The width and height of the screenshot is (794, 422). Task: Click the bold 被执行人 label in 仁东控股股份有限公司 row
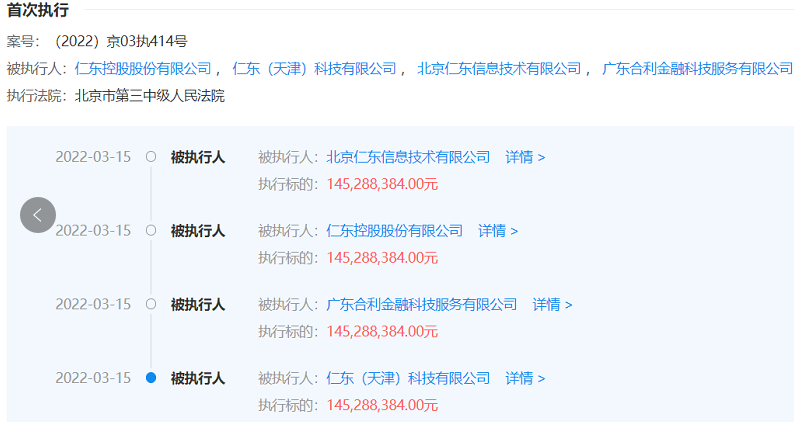[x=197, y=231]
